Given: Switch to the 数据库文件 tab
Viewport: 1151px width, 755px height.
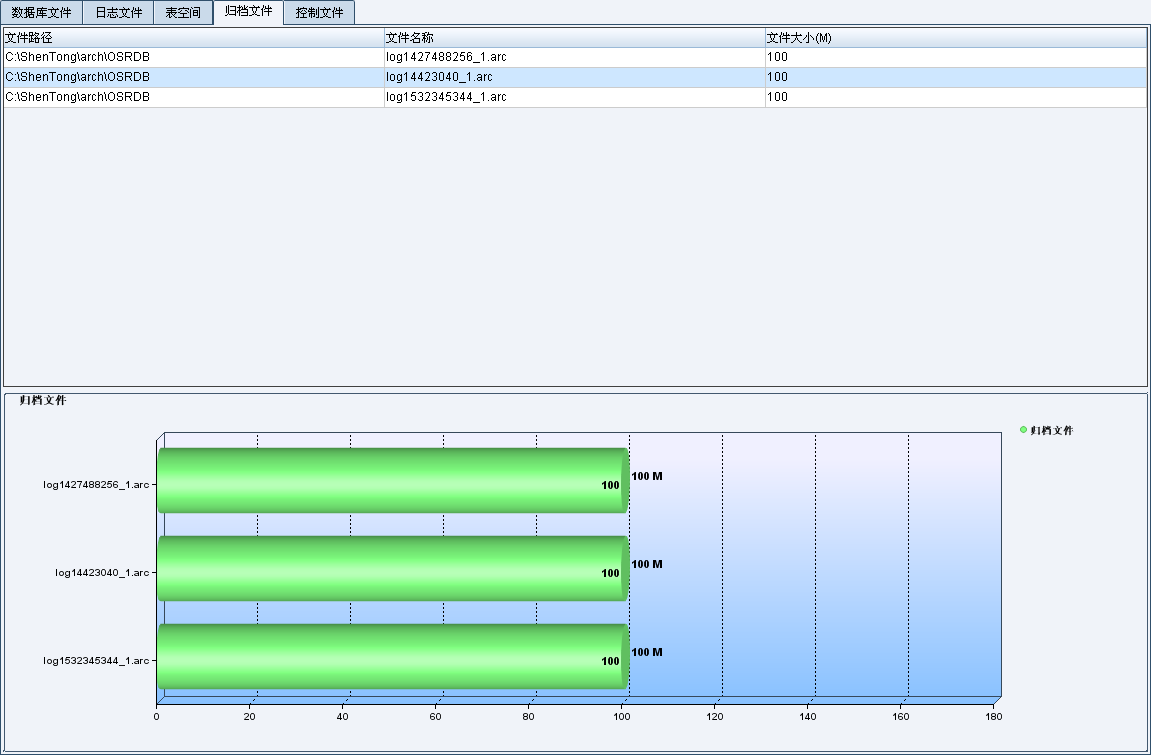Looking at the screenshot, I should (x=41, y=13).
